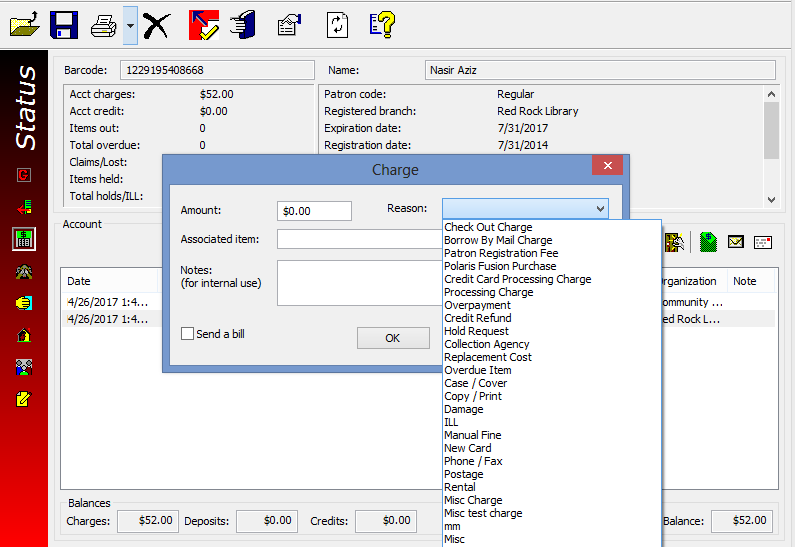This screenshot has height=547, width=795.
Task: Click the yellow question mark help icon
Action: [x=382, y=25]
